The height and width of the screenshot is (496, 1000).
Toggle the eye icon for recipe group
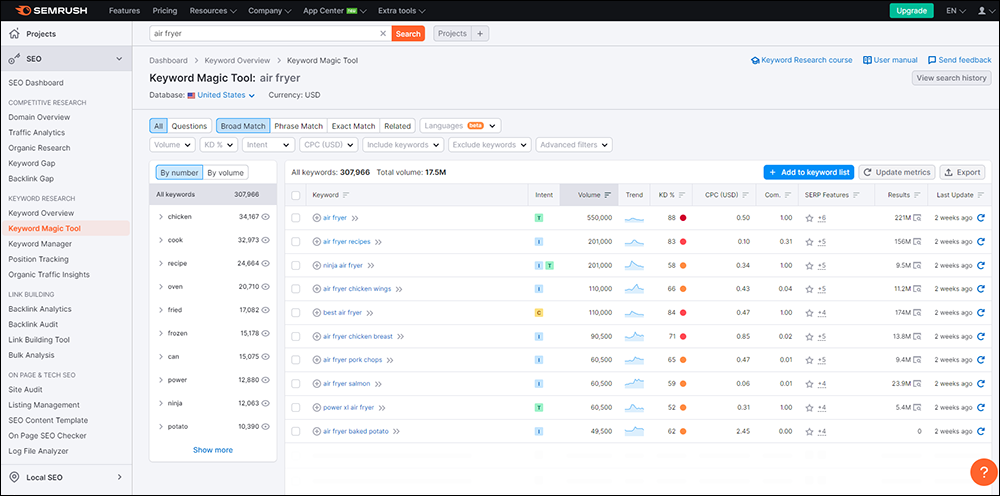(265, 263)
